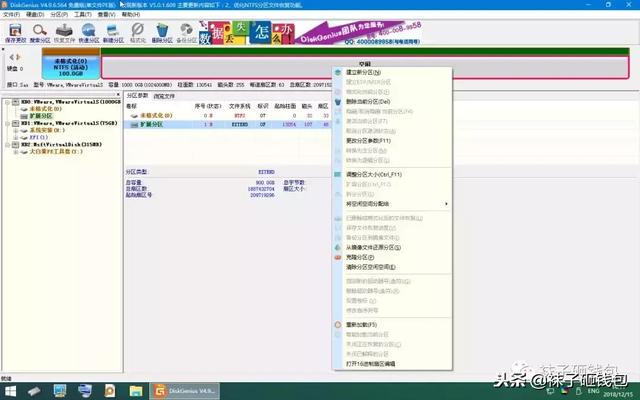Click the 搜索分区 (Search partition) magnifier icon

tap(40, 30)
